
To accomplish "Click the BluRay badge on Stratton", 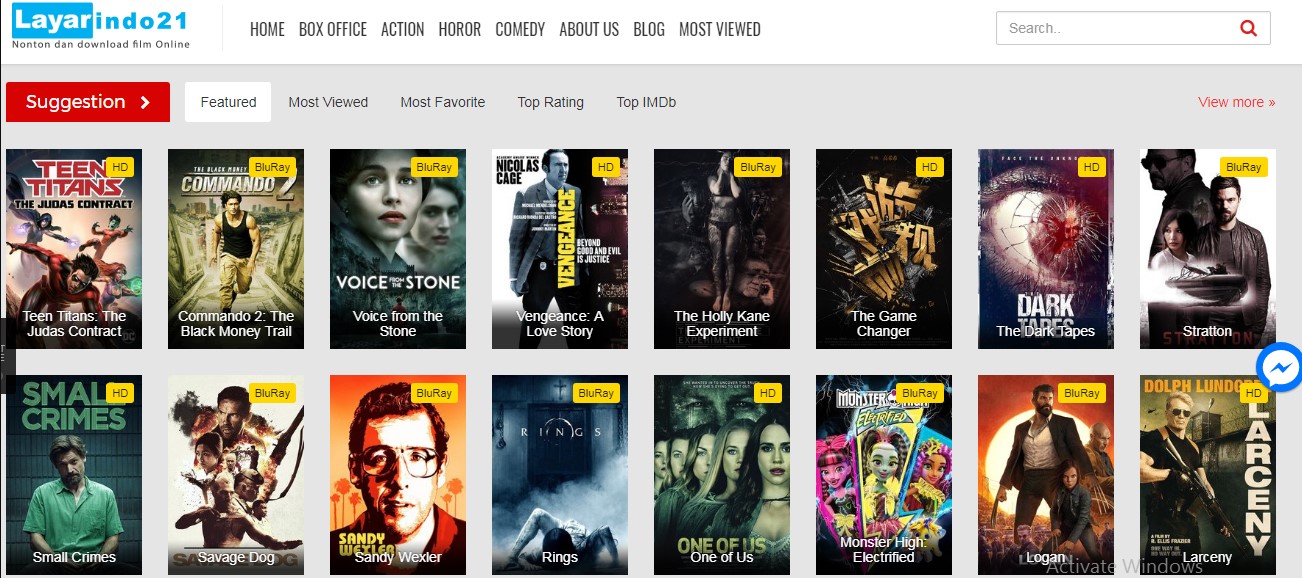I will coord(1244,167).
